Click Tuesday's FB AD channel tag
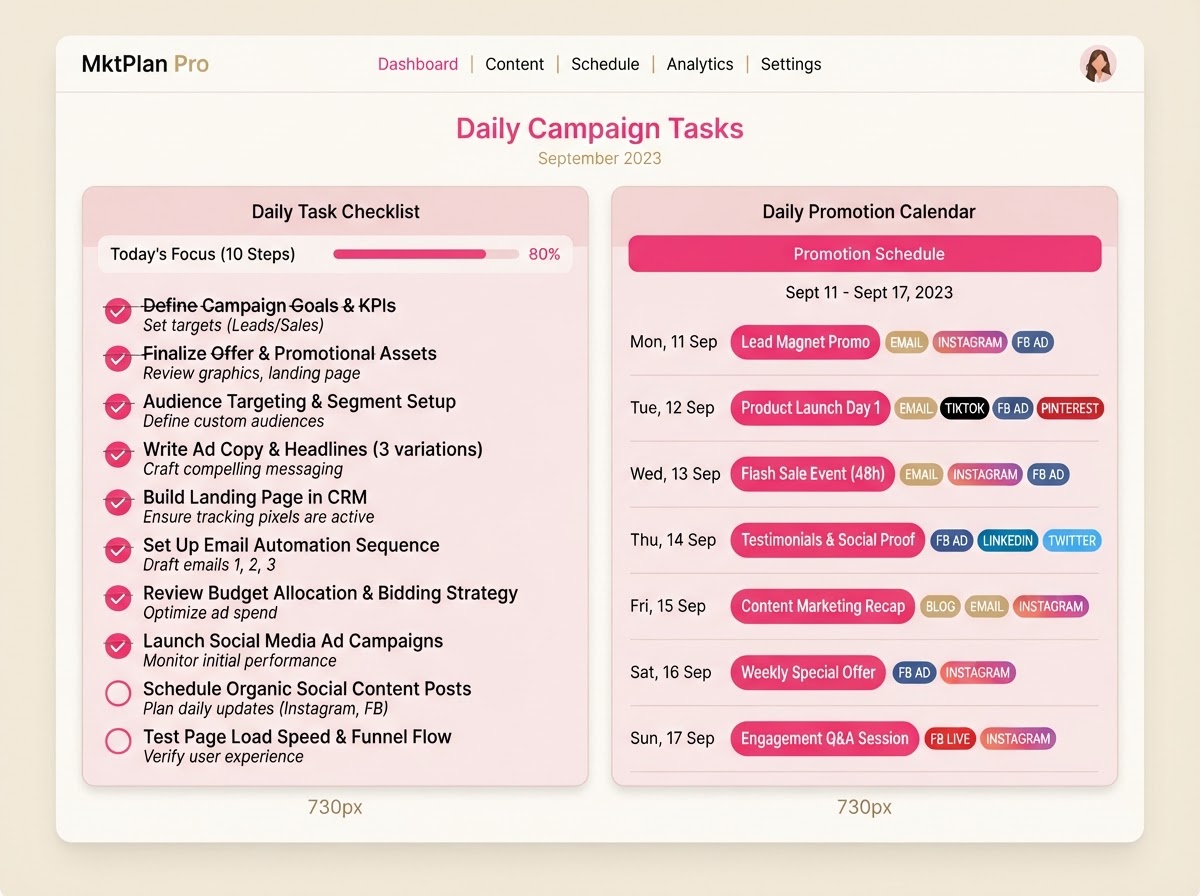1200x896 pixels. pos(1013,408)
